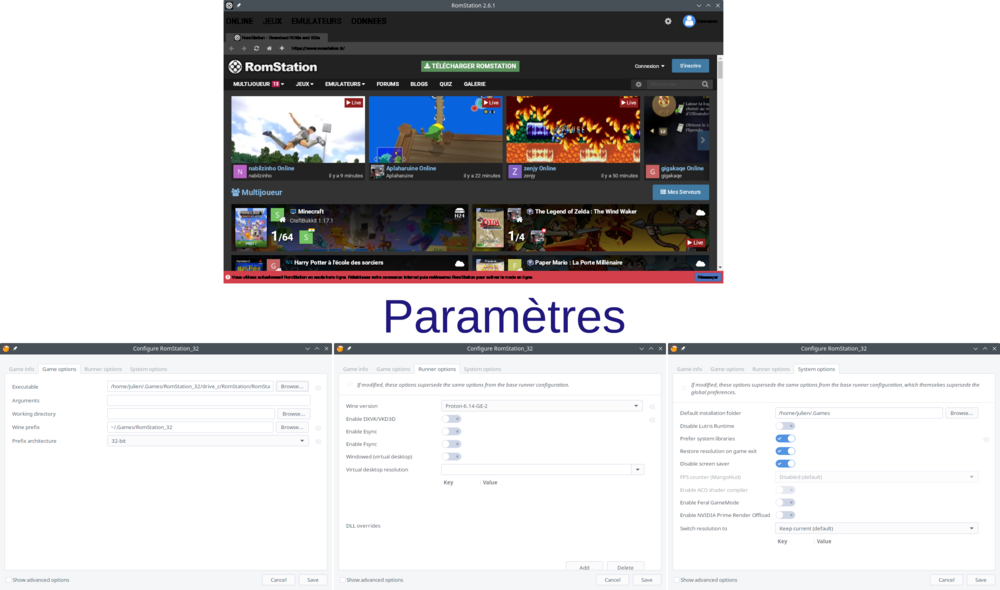Switch to System options tab in Runner options window
Viewport: 1000px width, 590px height.
coord(482,369)
